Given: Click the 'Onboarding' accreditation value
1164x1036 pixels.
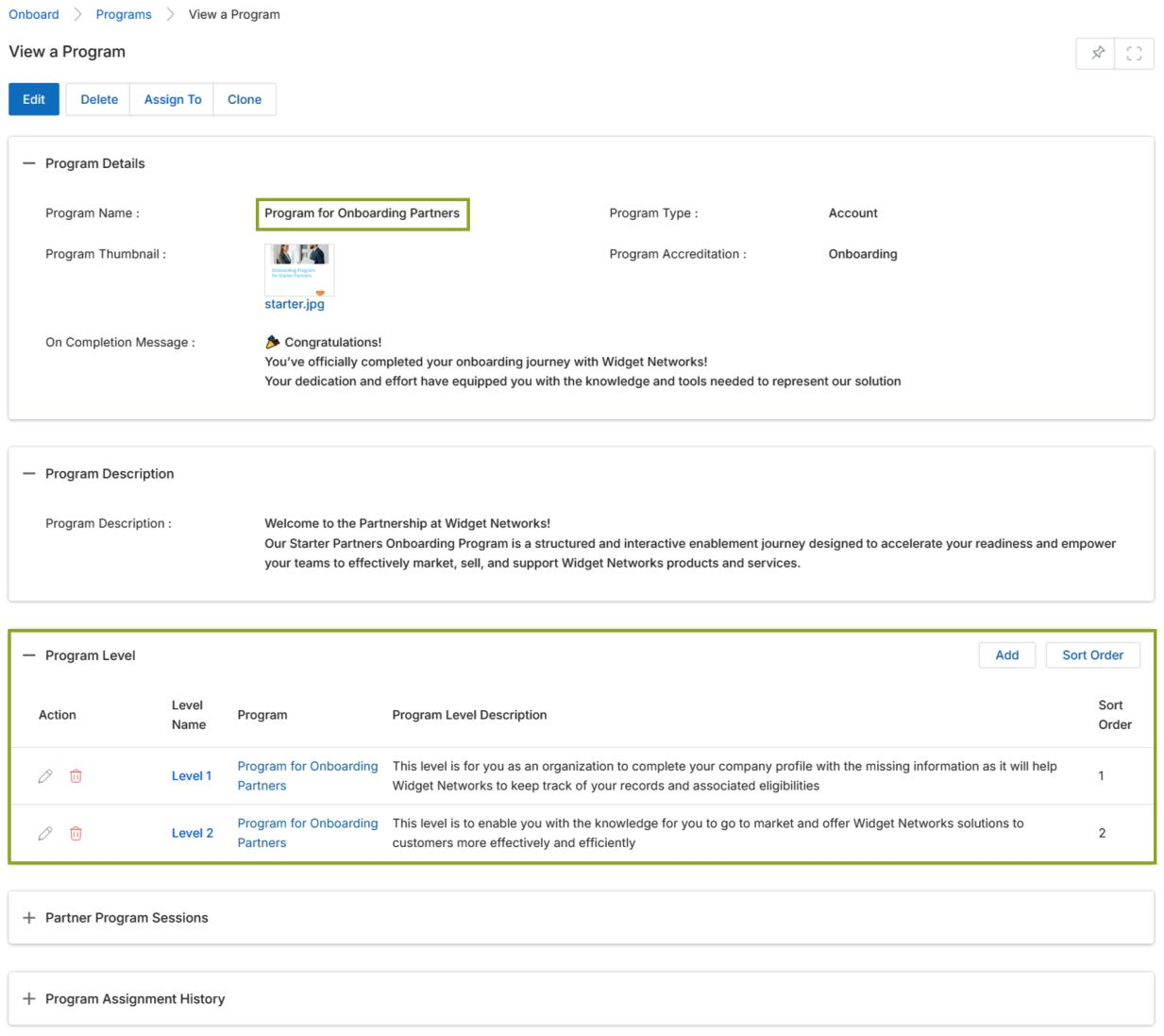Looking at the screenshot, I should pyautogui.click(x=863, y=254).
